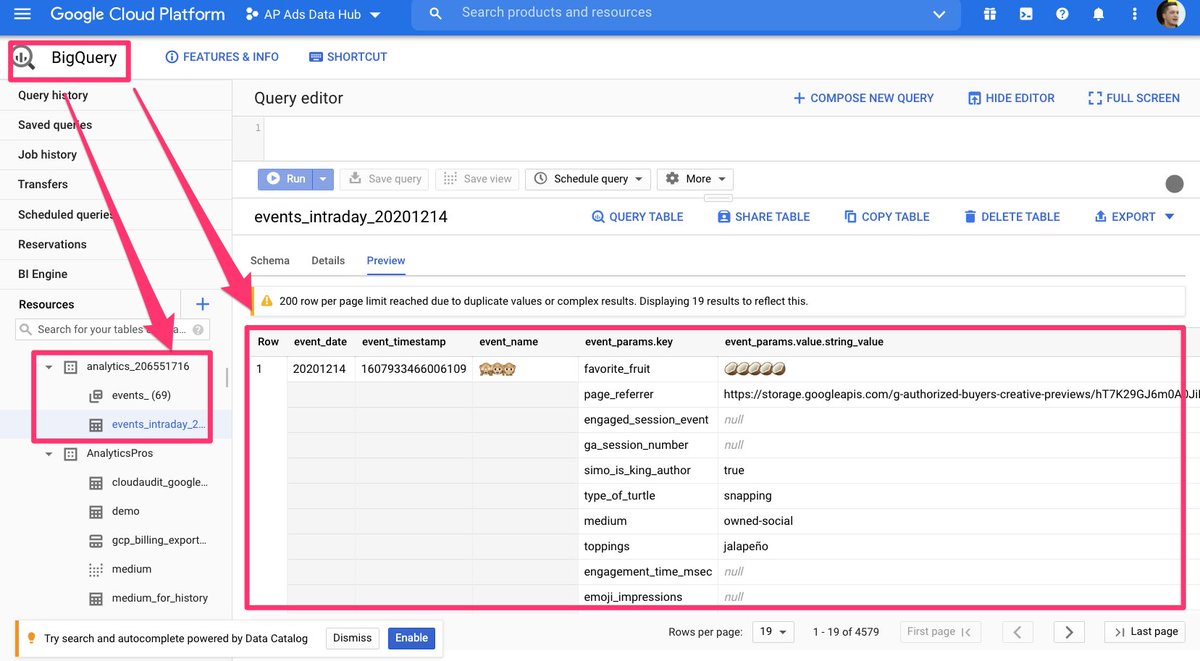Click DELETE TABLE

(1011, 217)
